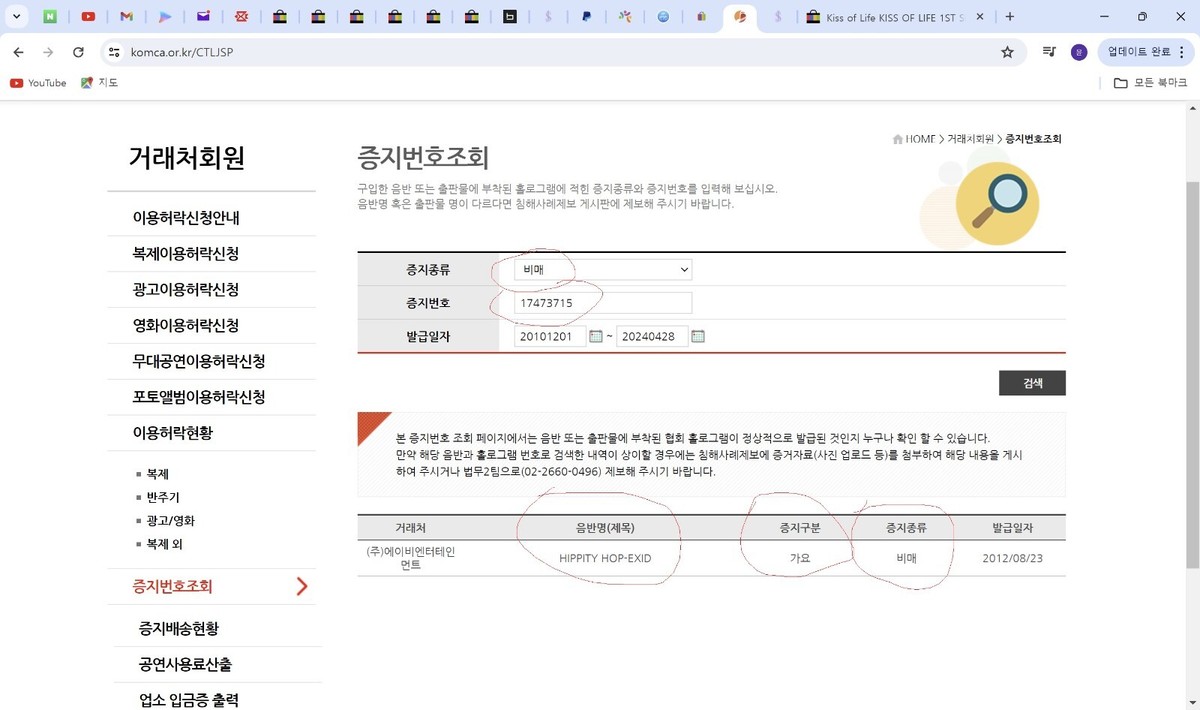This screenshot has width=1200, height=710.
Task: Click the start date field 20101201
Action: [550, 337]
